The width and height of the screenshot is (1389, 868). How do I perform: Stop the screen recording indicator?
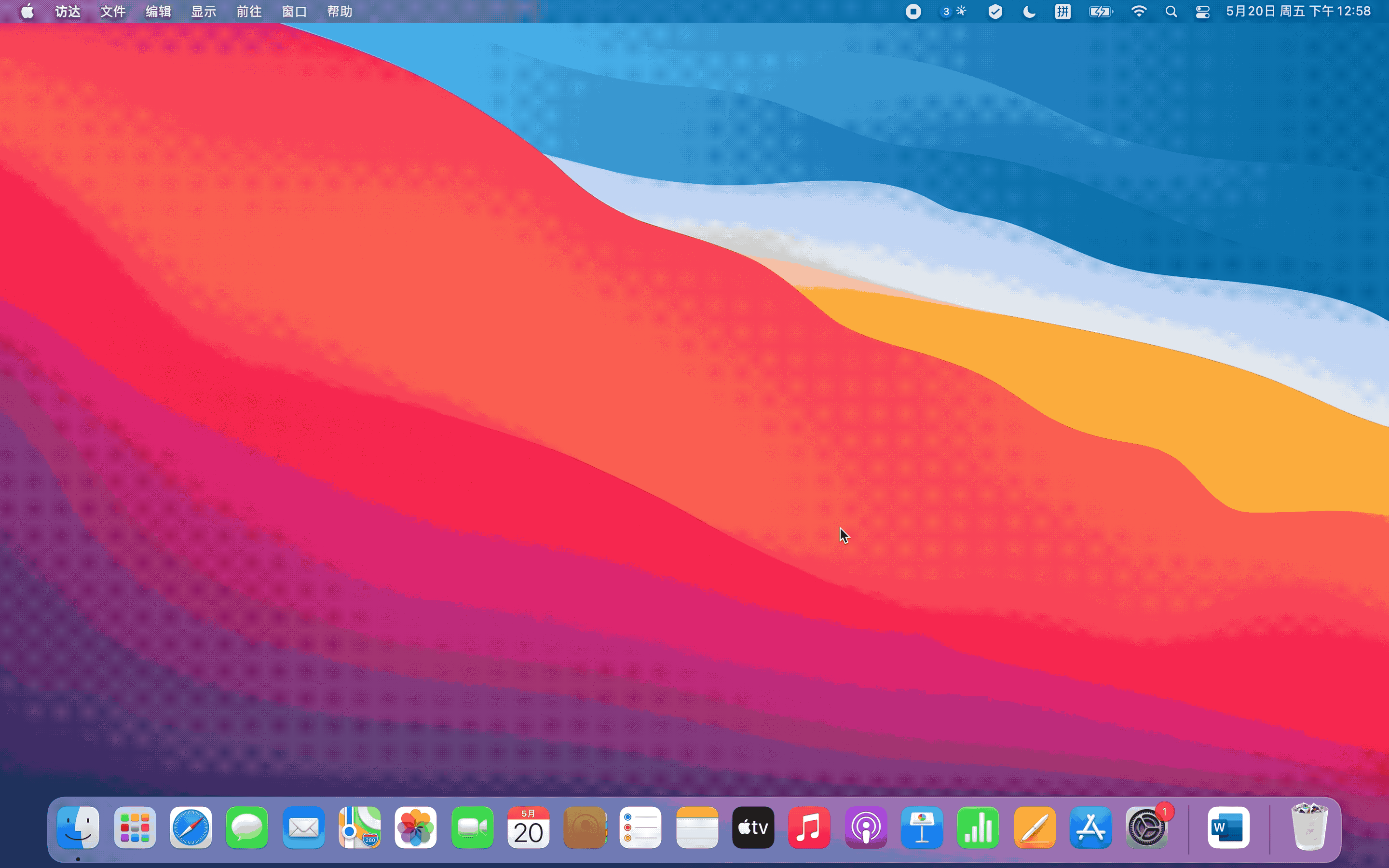tap(913, 12)
